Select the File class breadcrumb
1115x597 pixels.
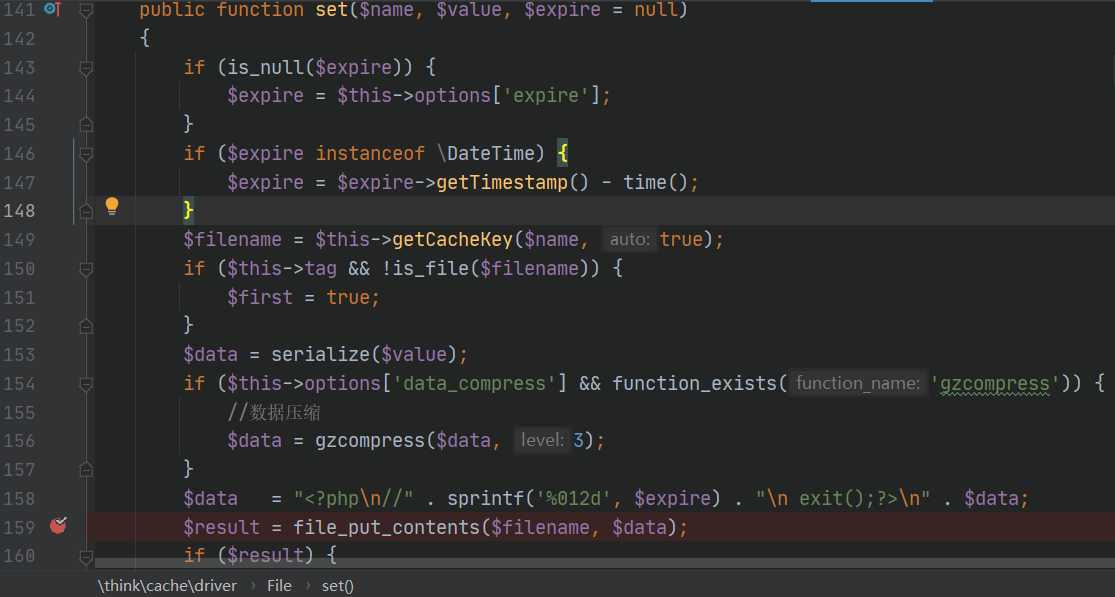tap(279, 586)
